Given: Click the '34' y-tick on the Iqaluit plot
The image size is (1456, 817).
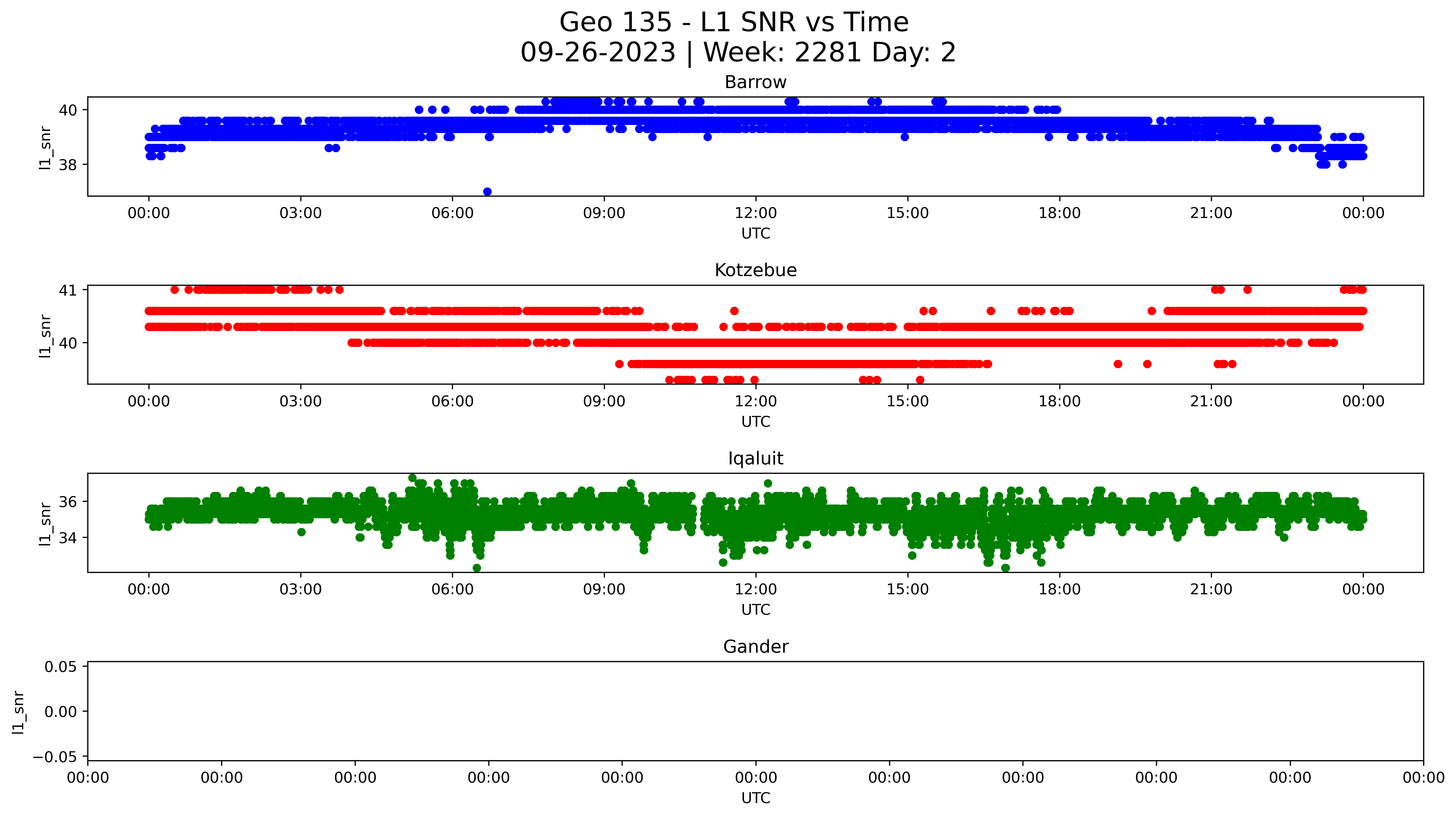Looking at the screenshot, I should [68, 538].
